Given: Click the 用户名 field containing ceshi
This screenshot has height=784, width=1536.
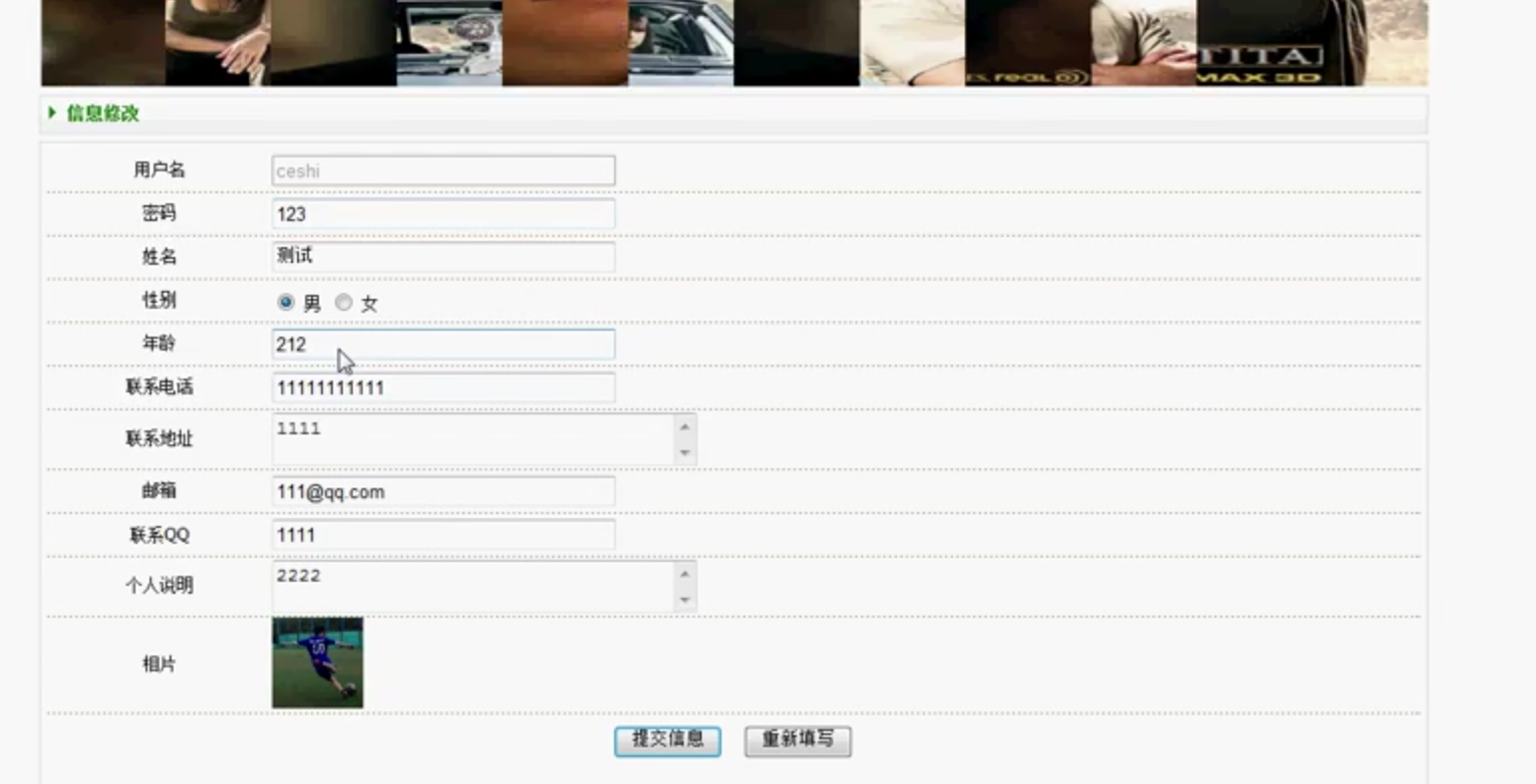Looking at the screenshot, I should point(444,170).
